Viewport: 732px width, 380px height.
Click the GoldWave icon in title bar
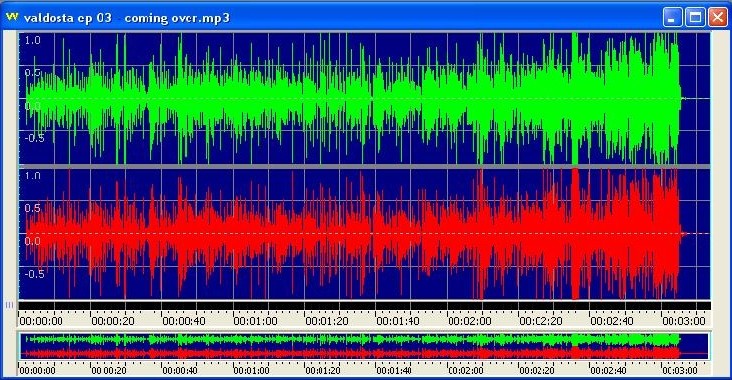pyautogui.click(x=12, y=17)
